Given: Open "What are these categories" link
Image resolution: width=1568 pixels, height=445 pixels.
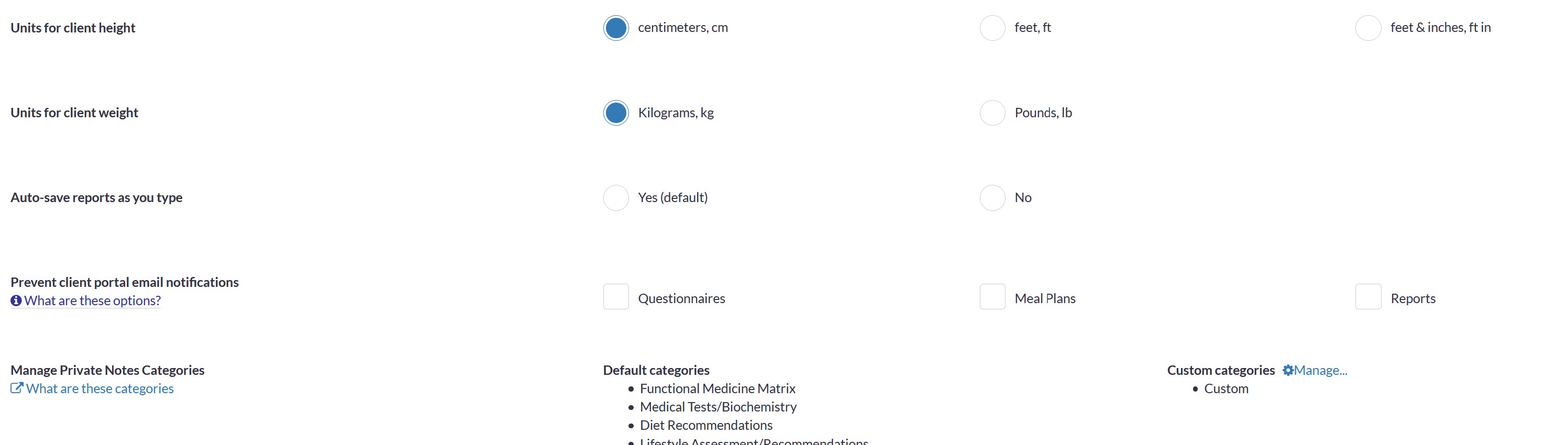Looking at the screenshot, I should 100,388.
